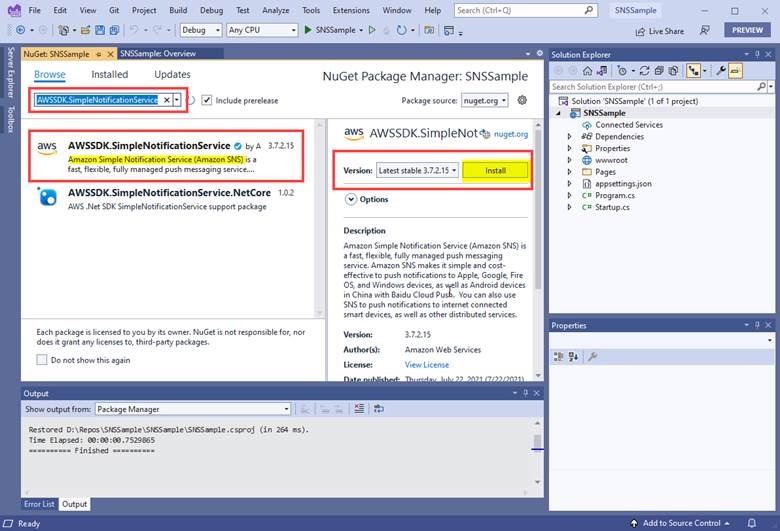
Task: Open the Git menu
Action: tap(114, 10)
